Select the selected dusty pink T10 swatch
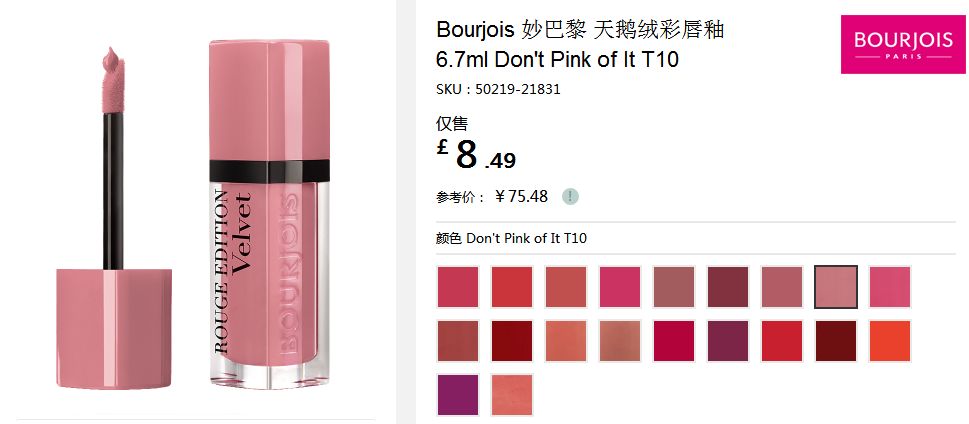Screen dimensions: 969x424 (x=836, y=287)
